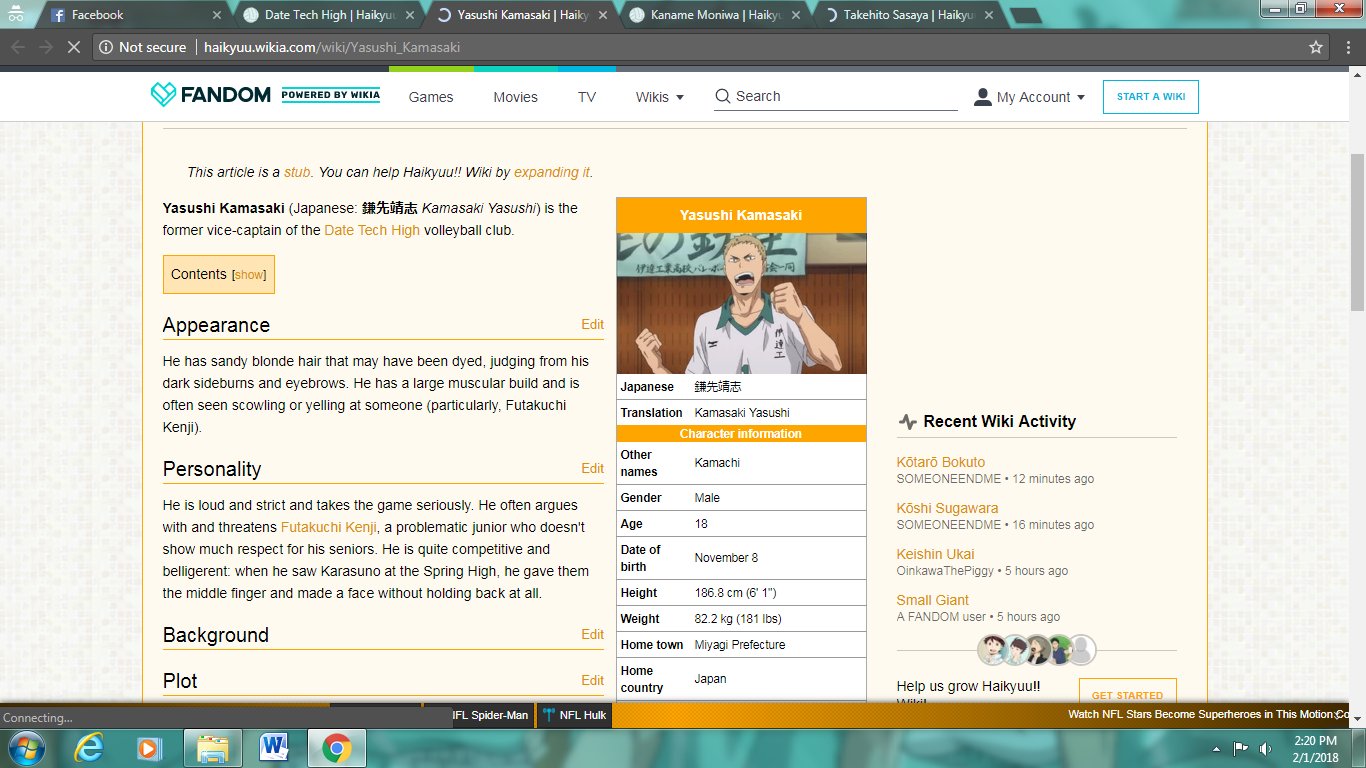Viewport: 1366px width, 768px height.
Task: Expand the Wikis dropdown
Action: [660, 97]
